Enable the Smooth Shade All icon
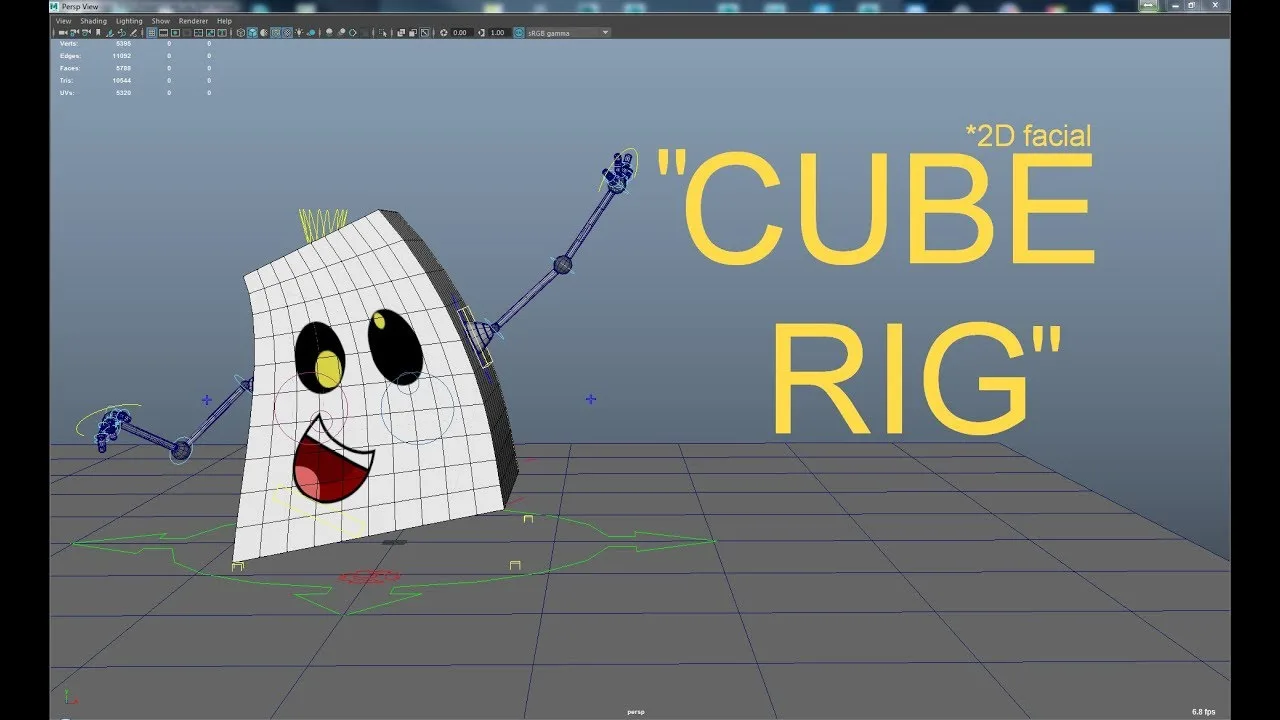This screenshot has height=720, width=1280. [251, 32]
